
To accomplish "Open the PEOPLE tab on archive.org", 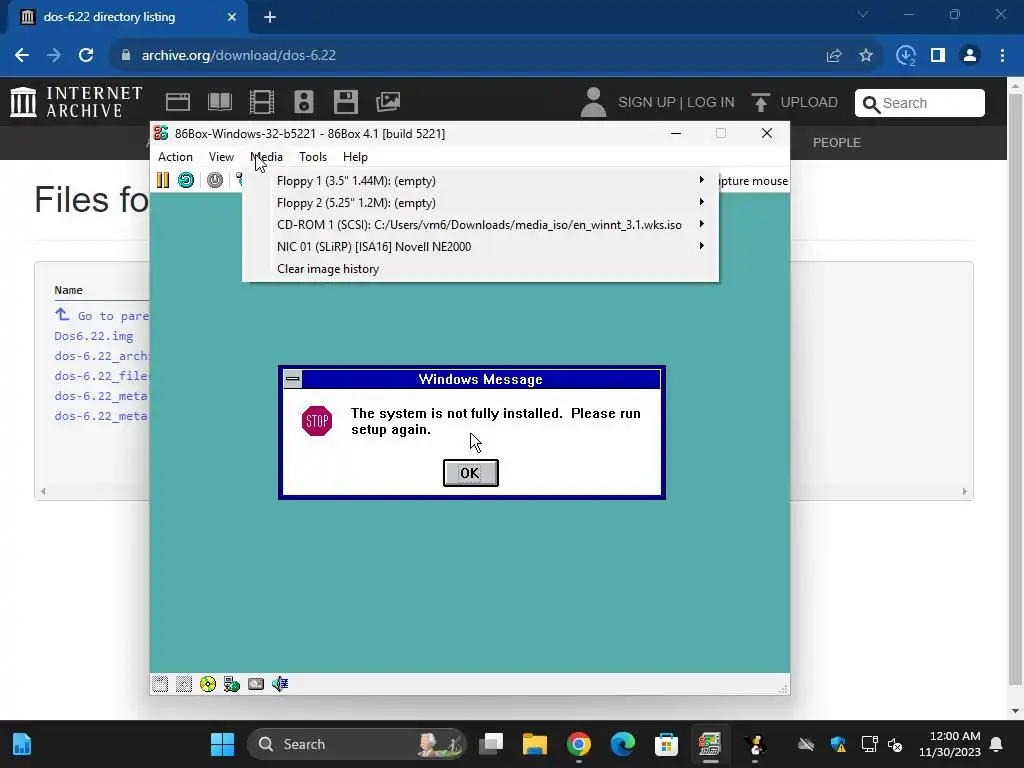I will (x=837, y=142).
